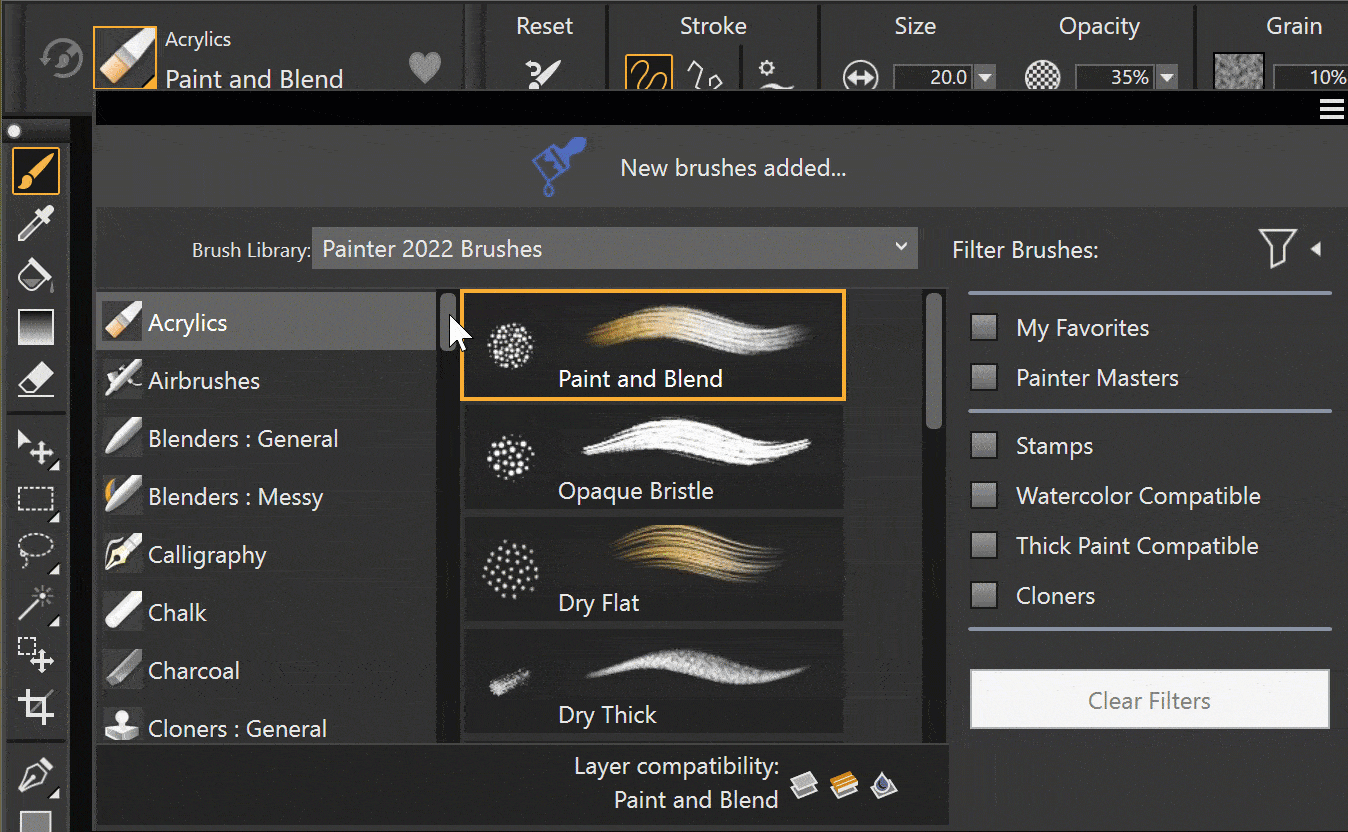1348x832 pixels.
Task: Open the panel hamburger menu
Action: (1331, 108)
